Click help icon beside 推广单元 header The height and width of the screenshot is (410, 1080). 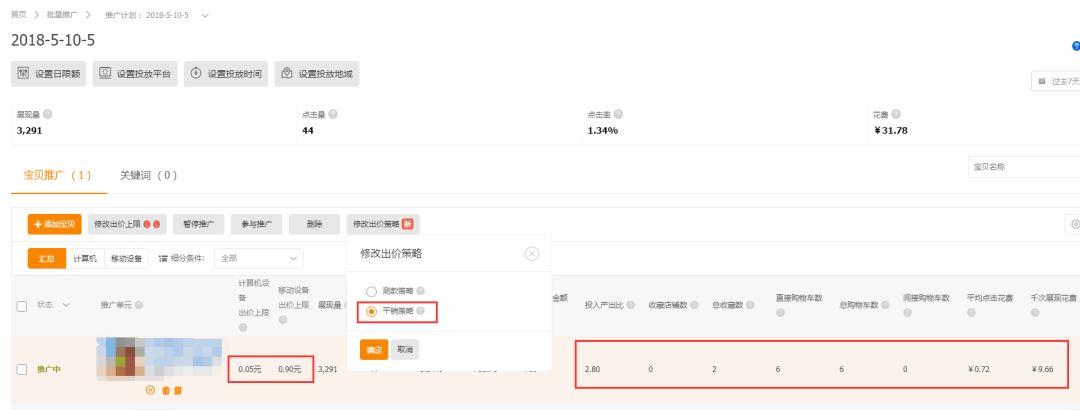tap(138, 305)
